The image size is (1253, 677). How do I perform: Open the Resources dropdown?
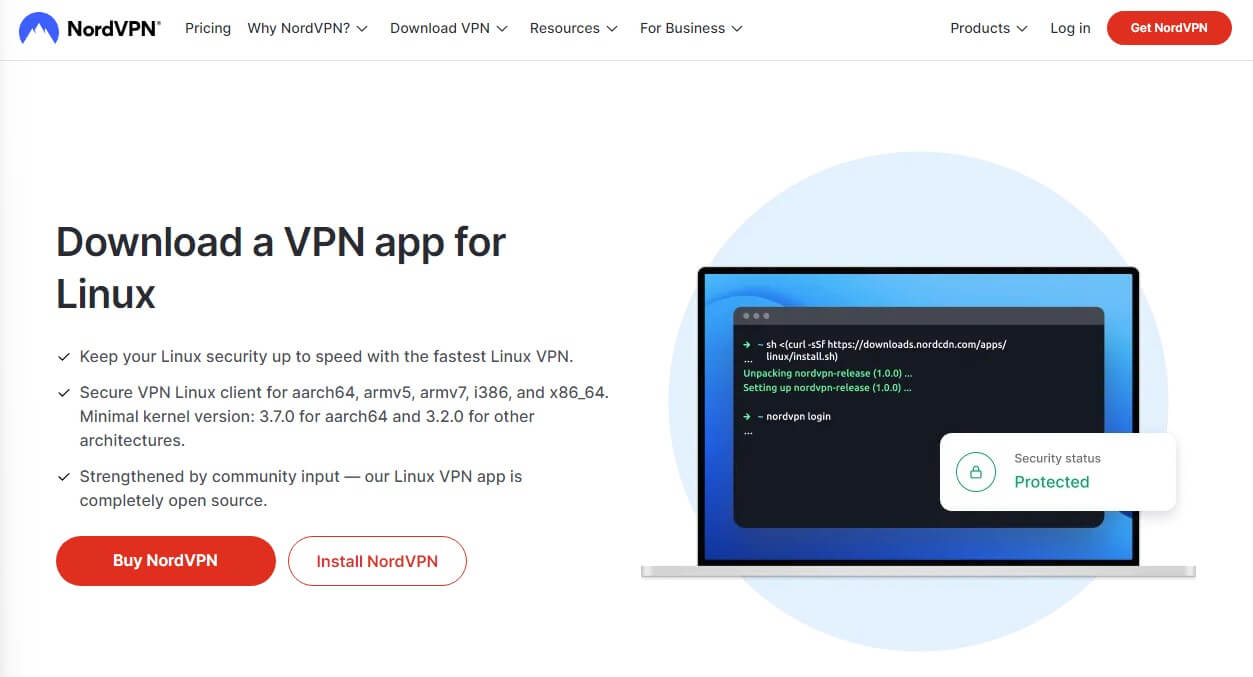(x=574, y=28)
